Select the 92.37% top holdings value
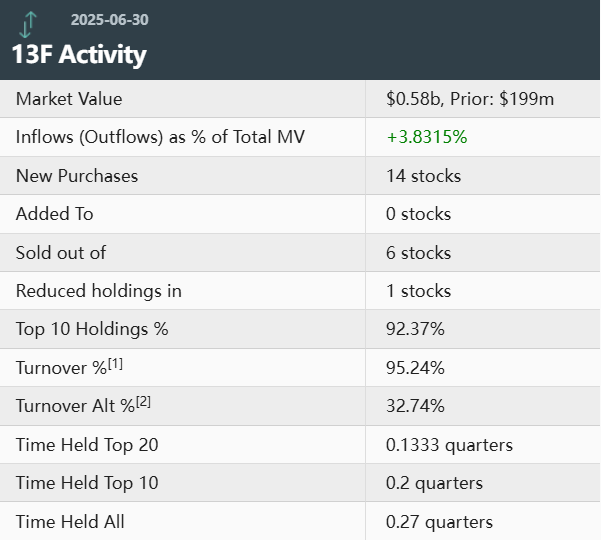Viewport: 601px width, 540px height. click(415, 329)
